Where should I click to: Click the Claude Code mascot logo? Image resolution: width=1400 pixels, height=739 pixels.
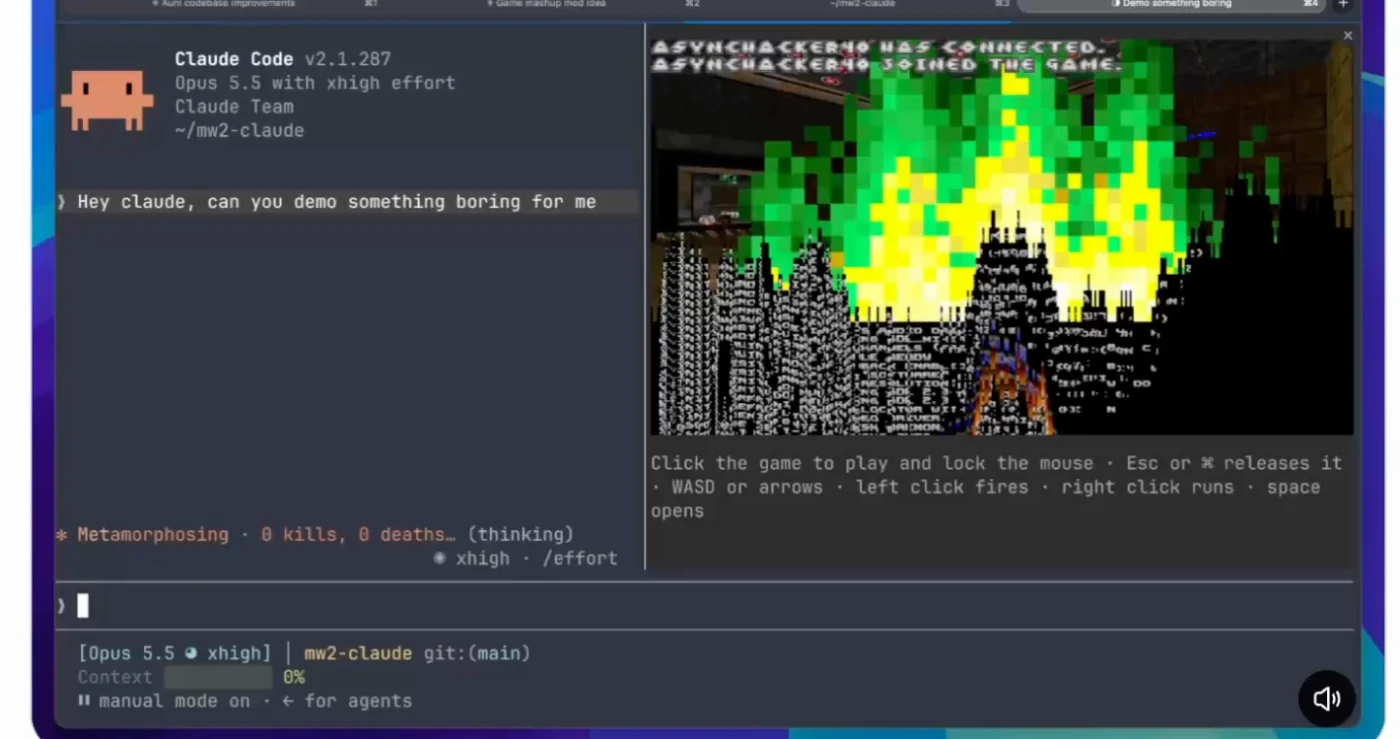[x=107, y=101]
